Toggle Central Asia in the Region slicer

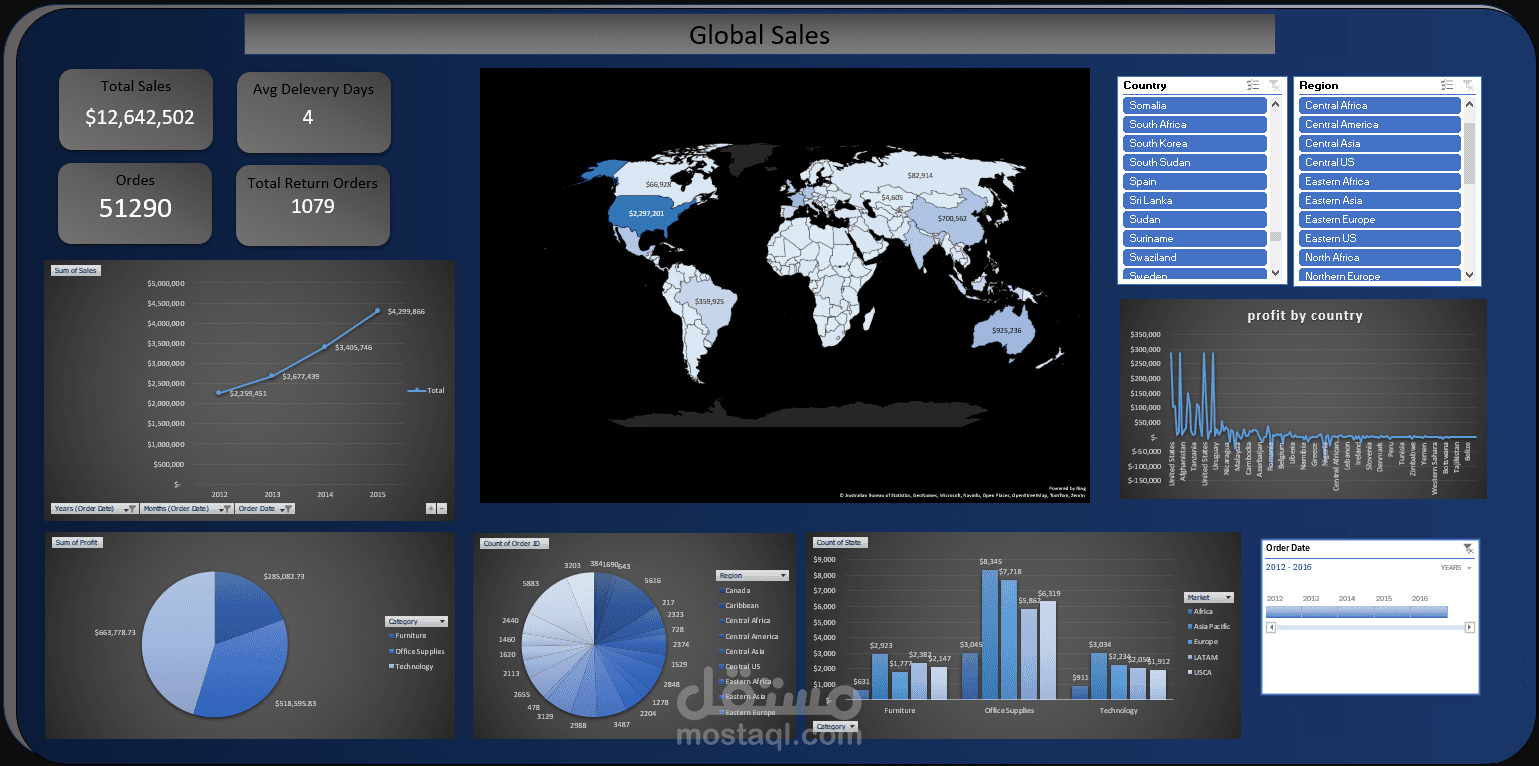click(1380, 143)
